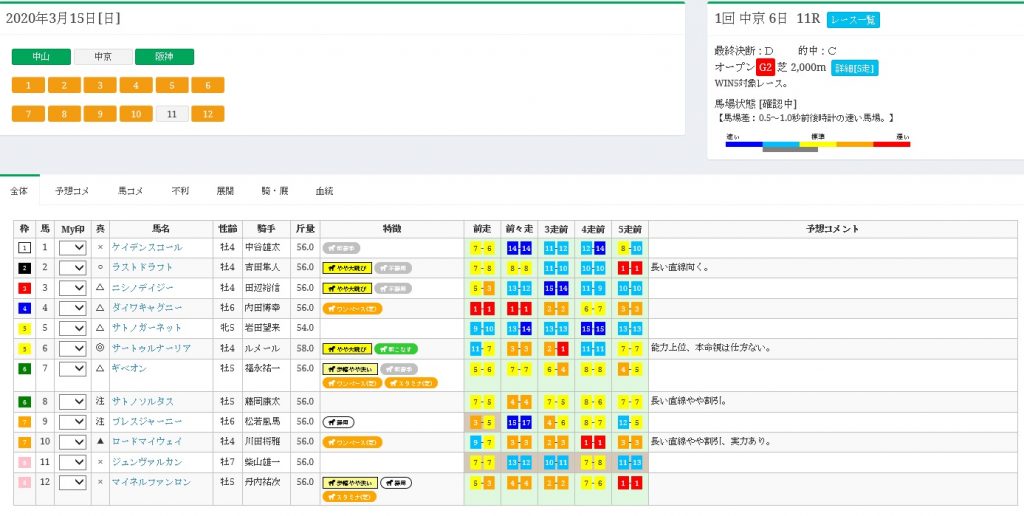Click 3走前 result 15-14 for ニシノデイジー
Image resolution: width=1024 pixels, height=516 pixels.
(x=556, y=288)
